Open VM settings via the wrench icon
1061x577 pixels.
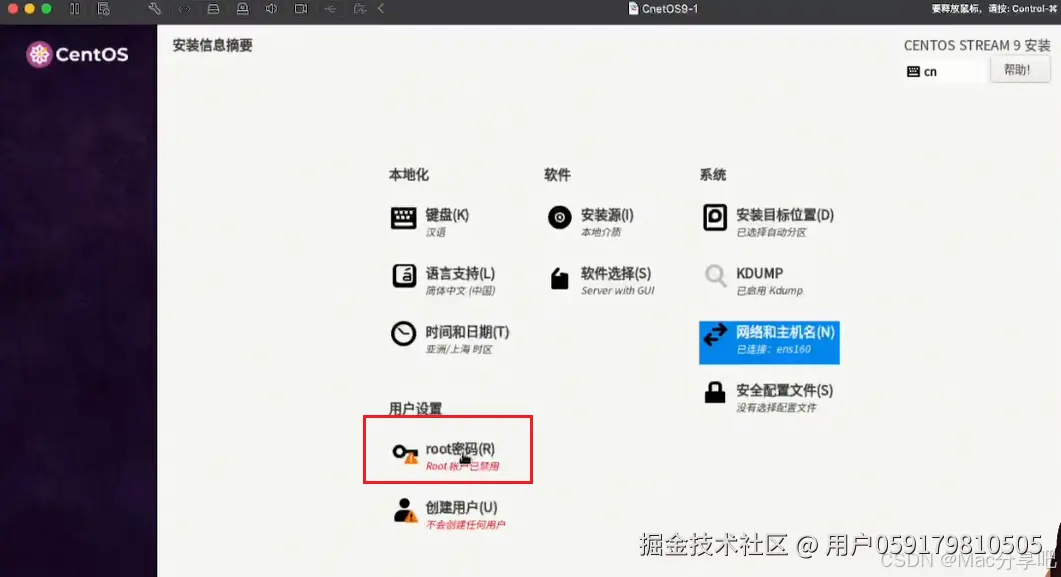(155, 10)
